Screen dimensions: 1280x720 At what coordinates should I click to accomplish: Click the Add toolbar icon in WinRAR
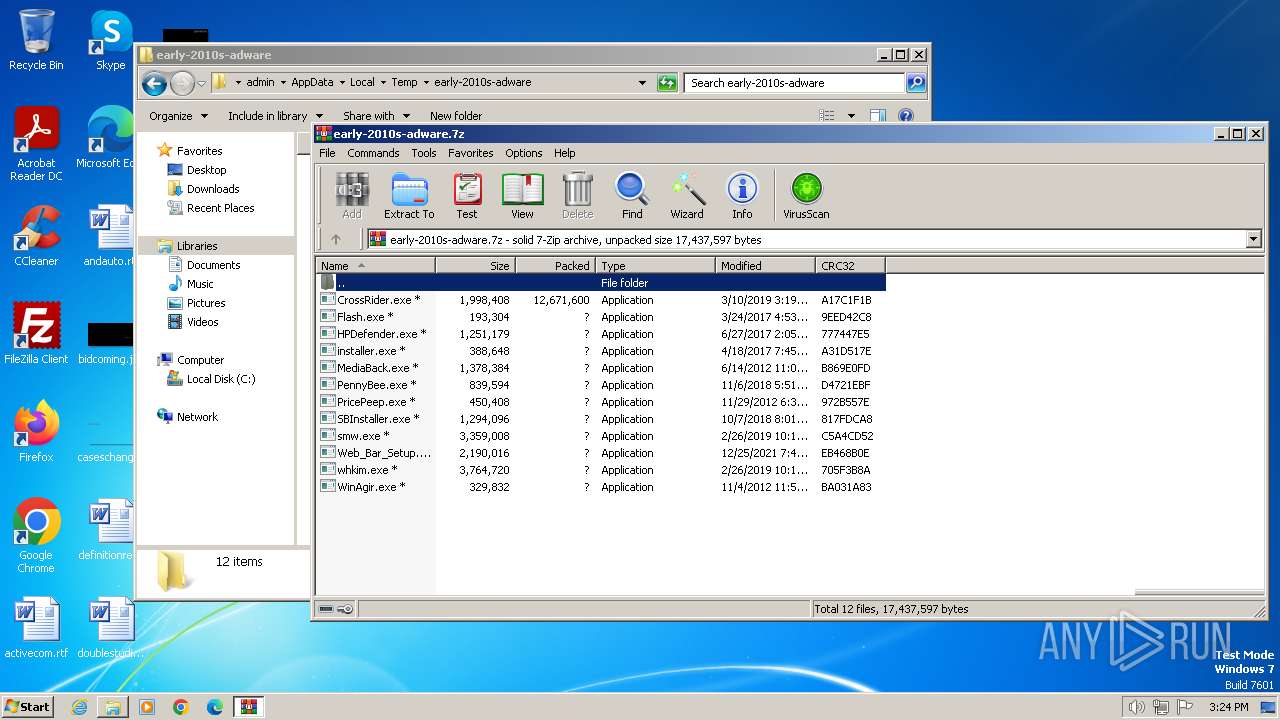pyautogui.click(x=351, y=195)
